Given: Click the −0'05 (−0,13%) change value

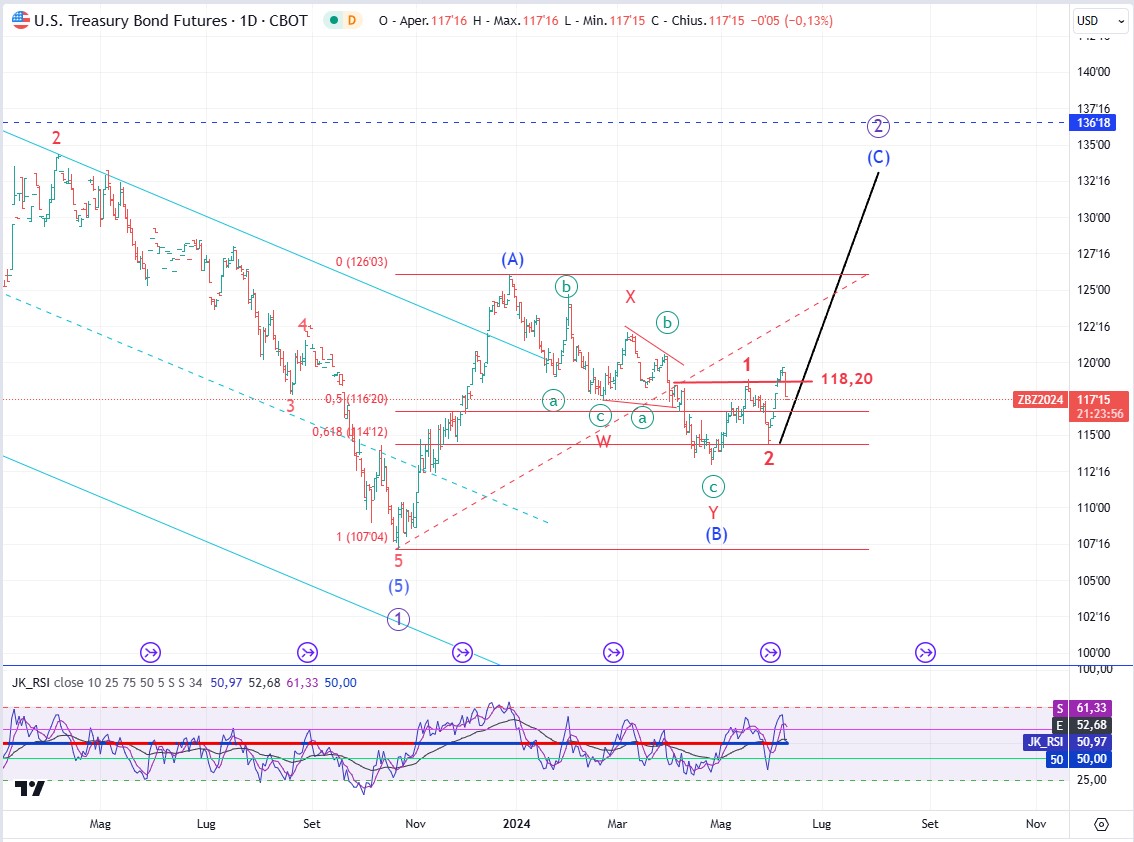Looking at the screenshot, I should [x=791, y=21].
